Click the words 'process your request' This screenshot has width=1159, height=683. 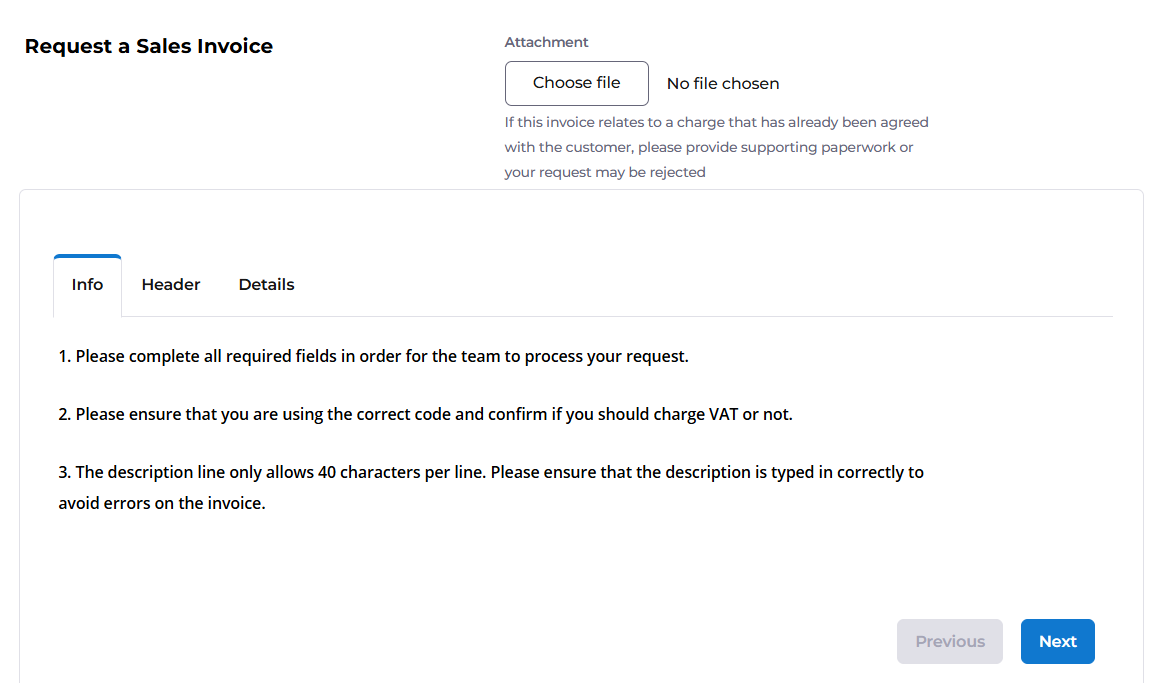click(x=606, y=356)
